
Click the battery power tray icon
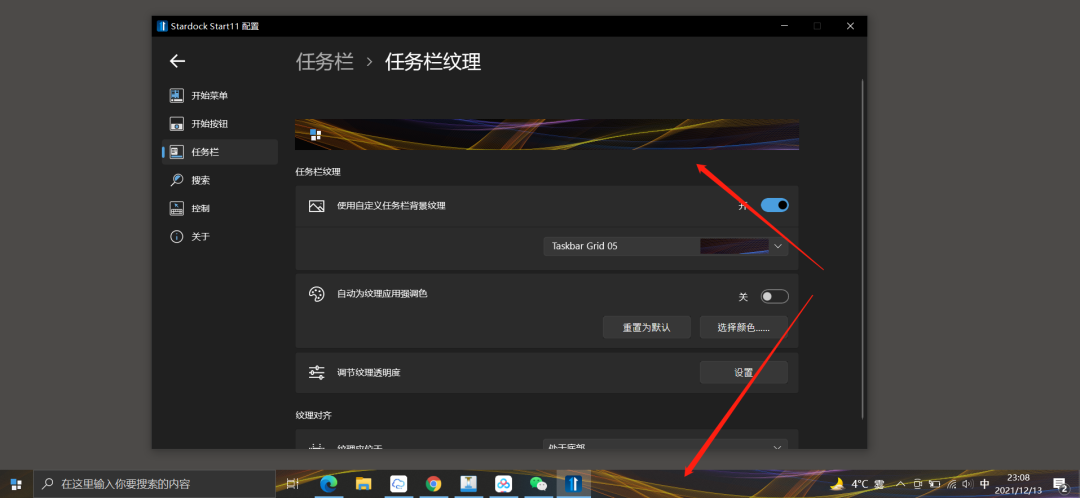click(x=935, y=484)
